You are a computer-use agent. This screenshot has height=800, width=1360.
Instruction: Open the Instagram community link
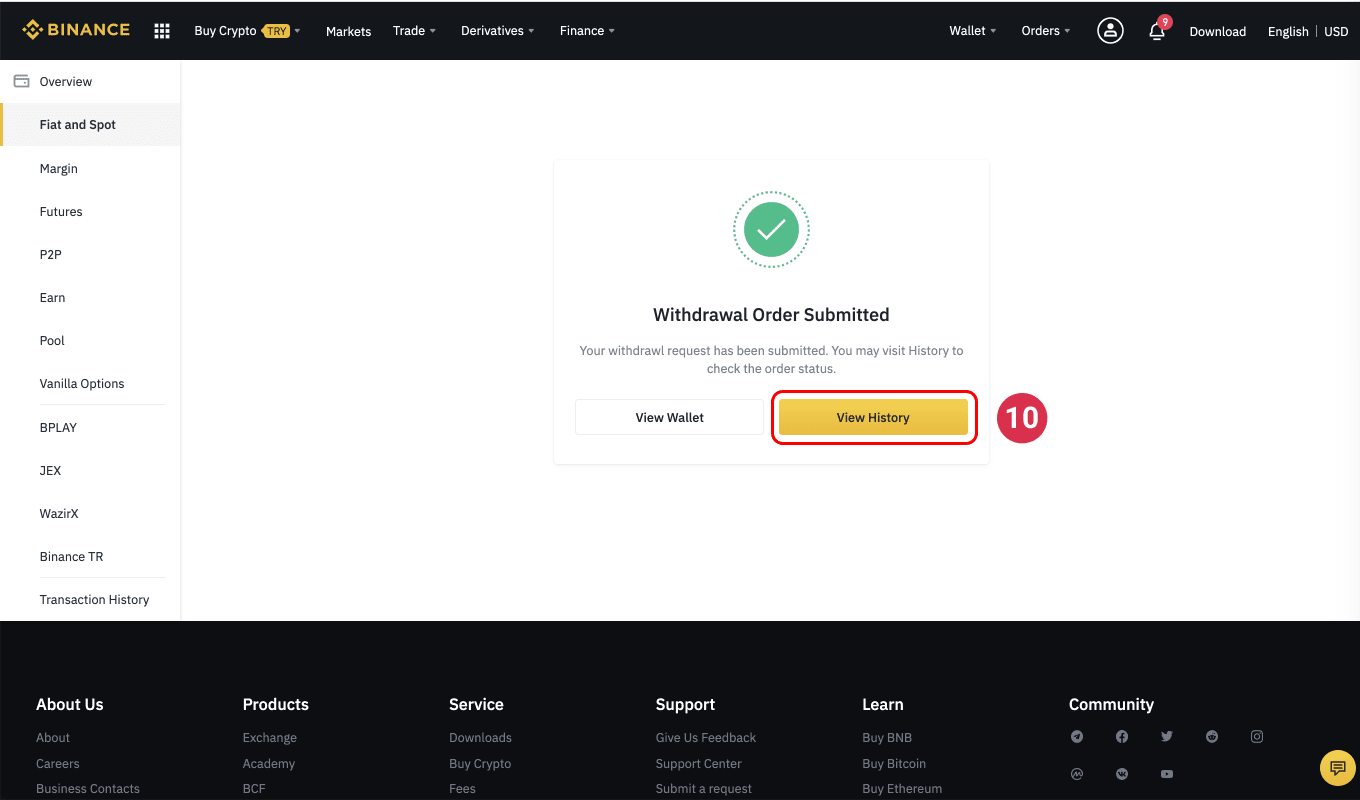click(x=1257, y=737)
